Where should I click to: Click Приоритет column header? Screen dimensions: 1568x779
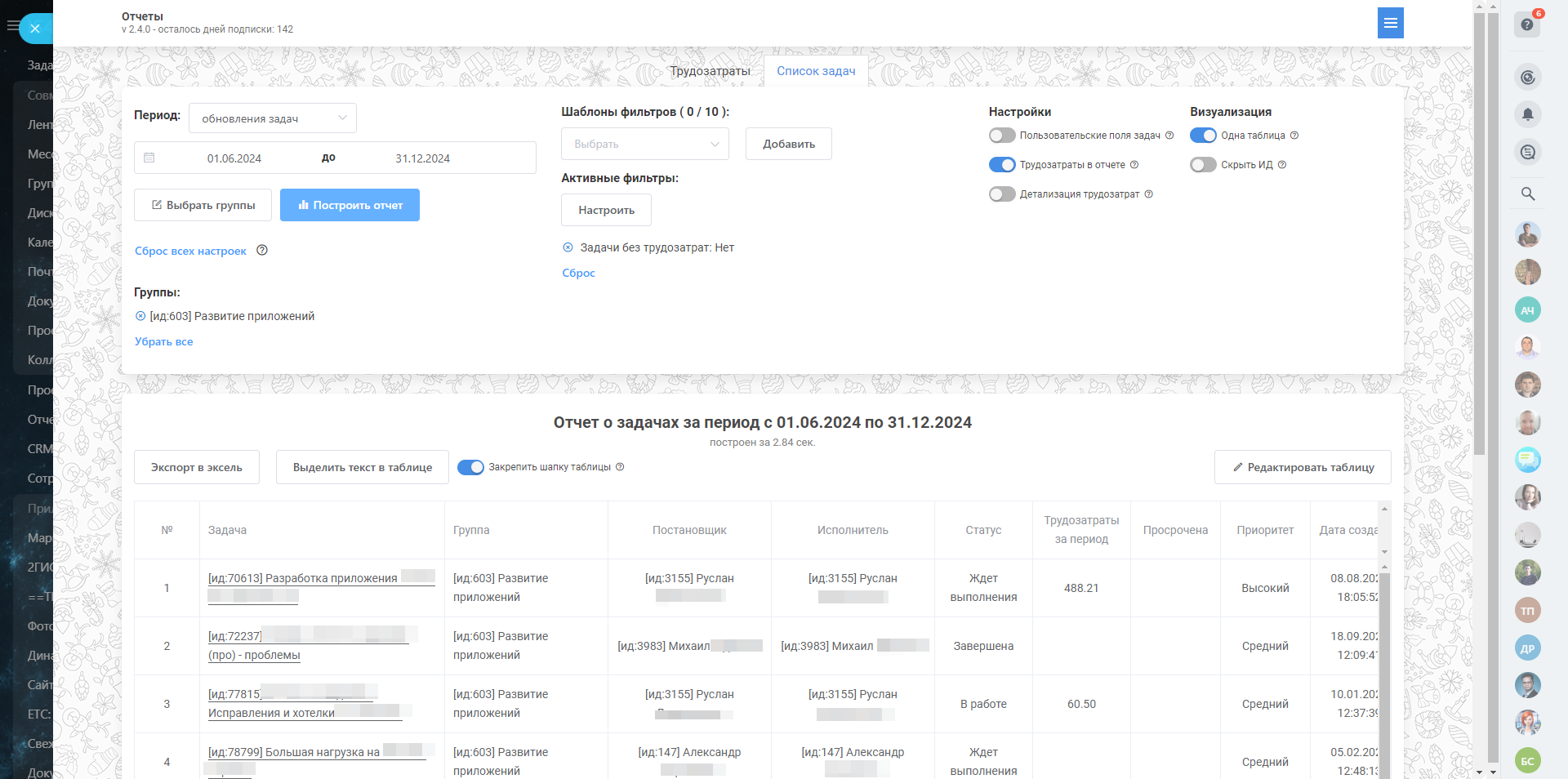pos(1265,530)
